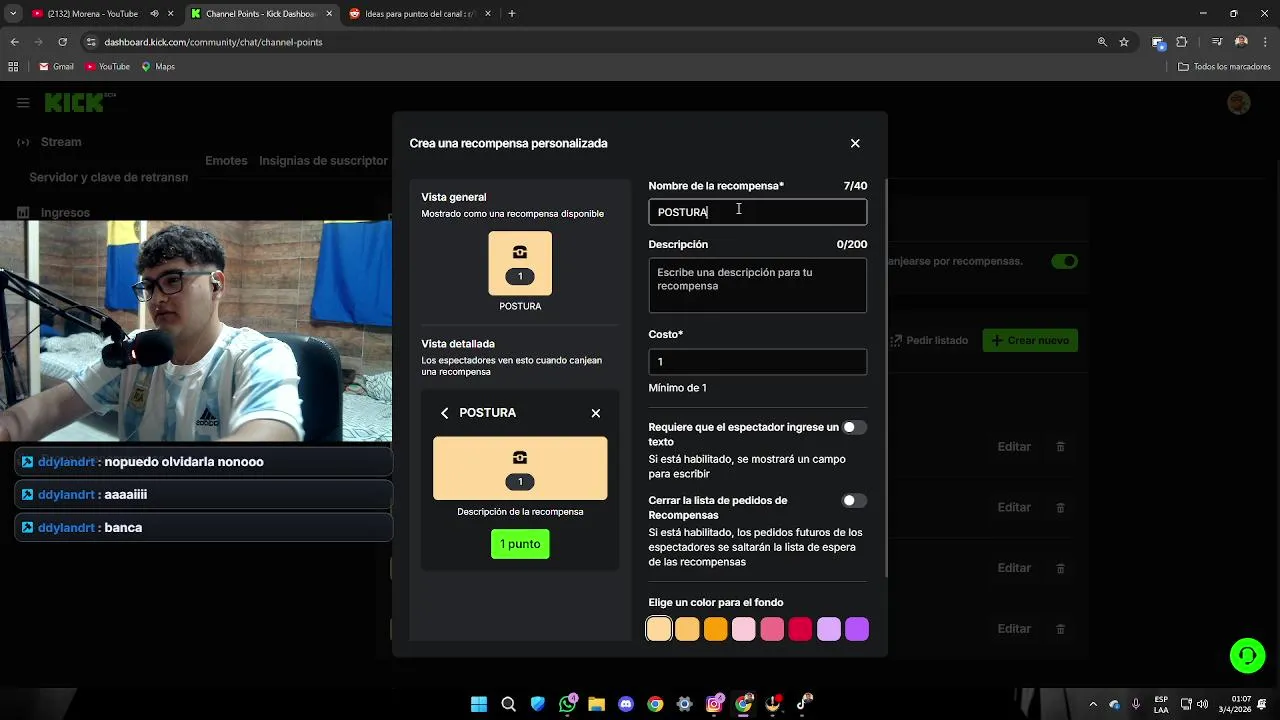Open the YouTube bookmark

(108, 67)
